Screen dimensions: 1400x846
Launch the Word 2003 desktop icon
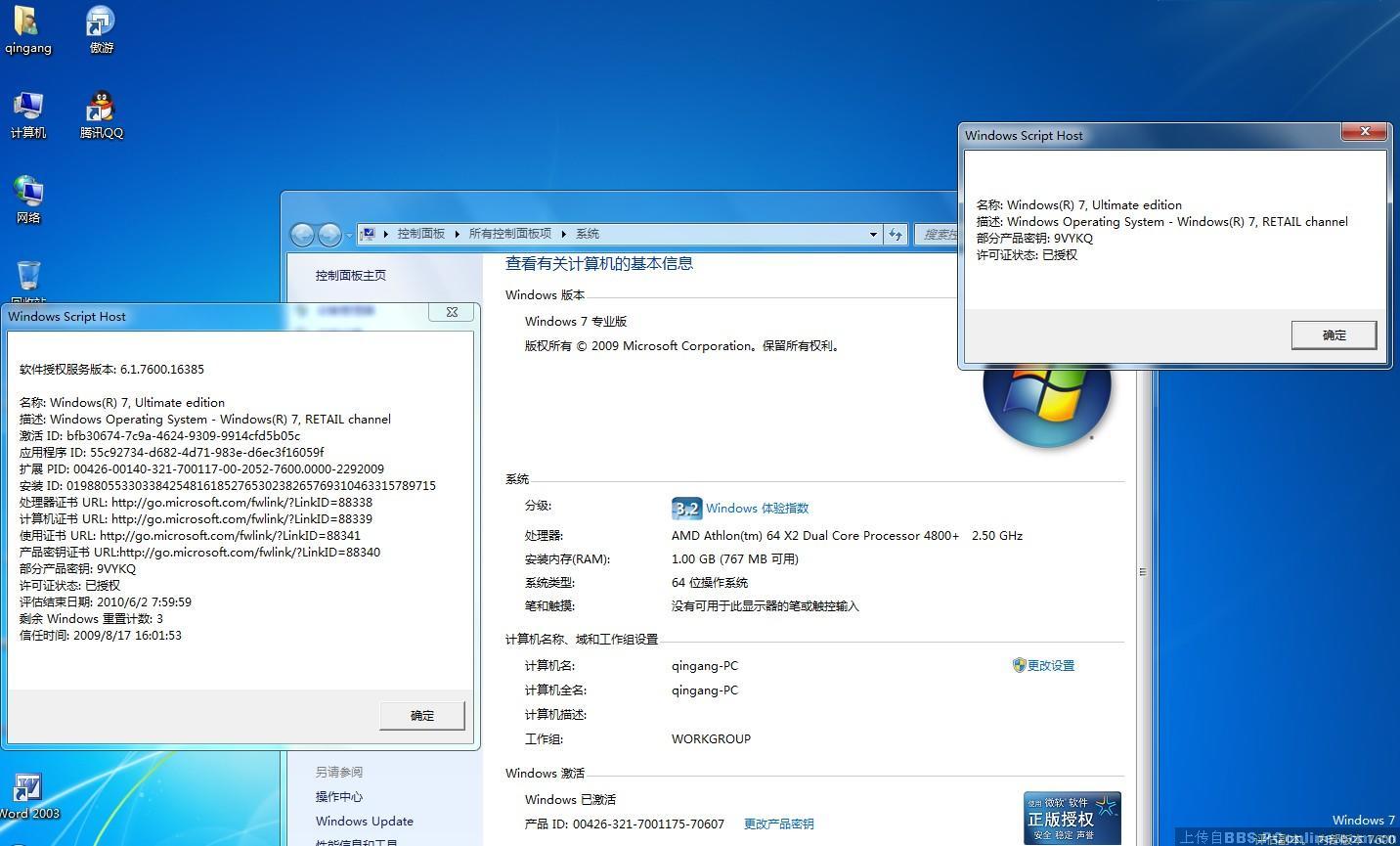[28, 796]
